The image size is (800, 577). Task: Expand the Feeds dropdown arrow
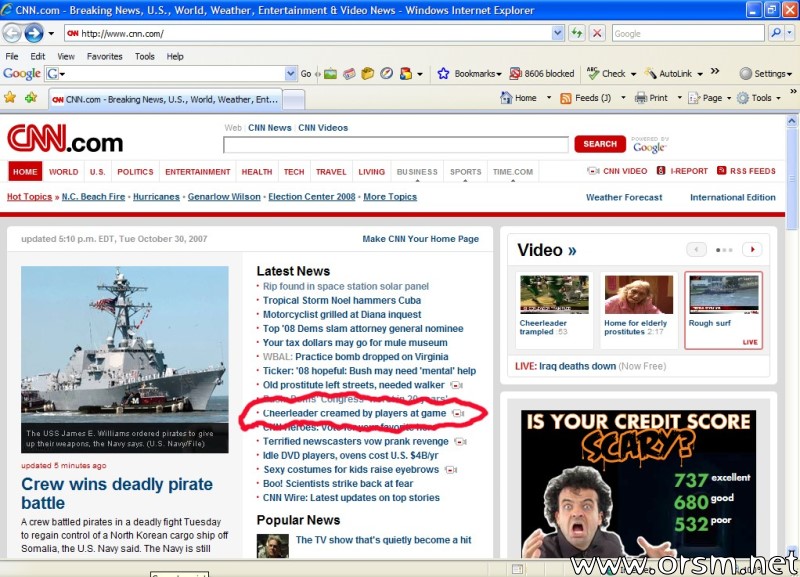point(623,97)
